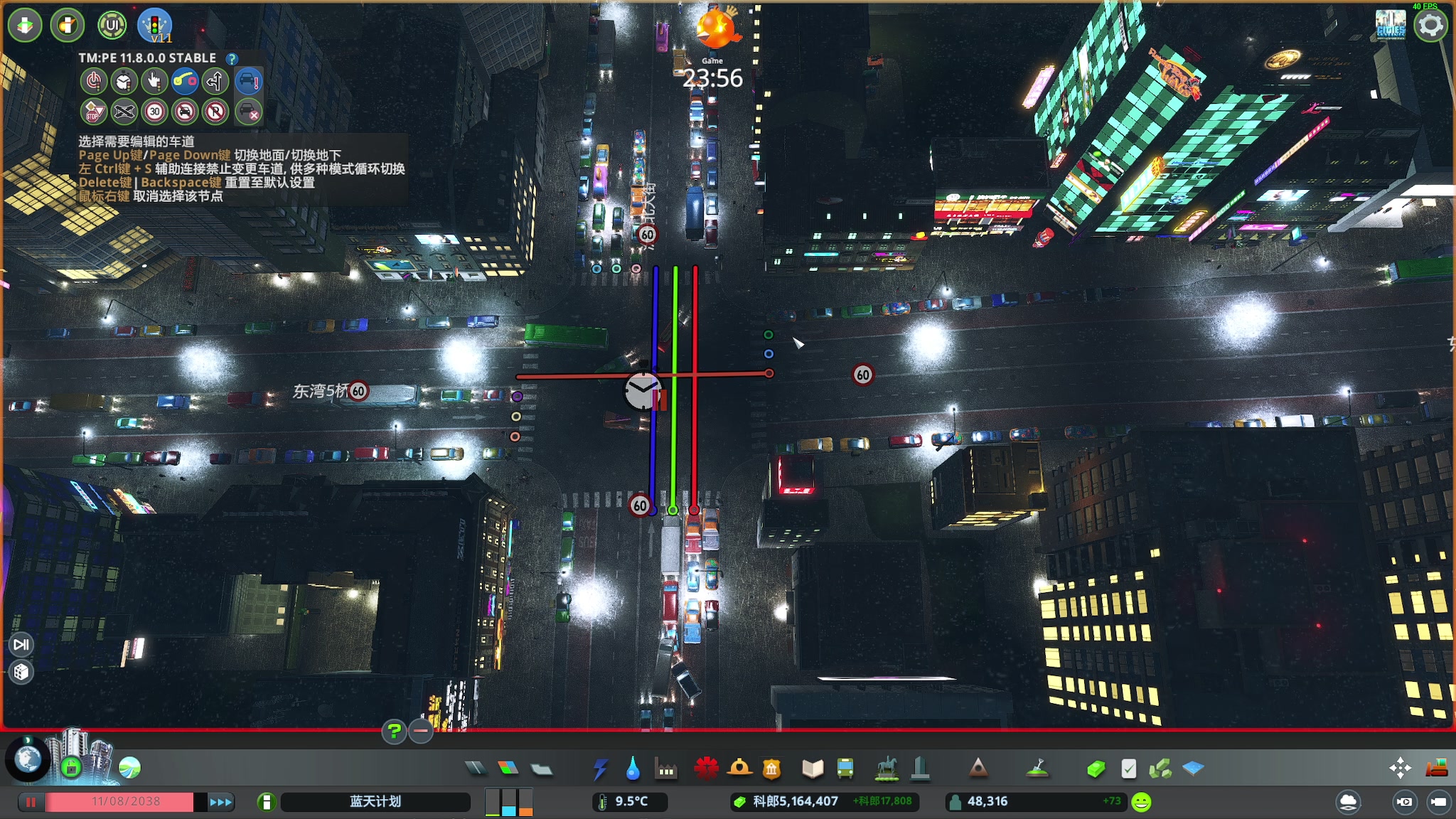Open the game options gear menu
This screenshot has height=819, width=1456.
1430,26
